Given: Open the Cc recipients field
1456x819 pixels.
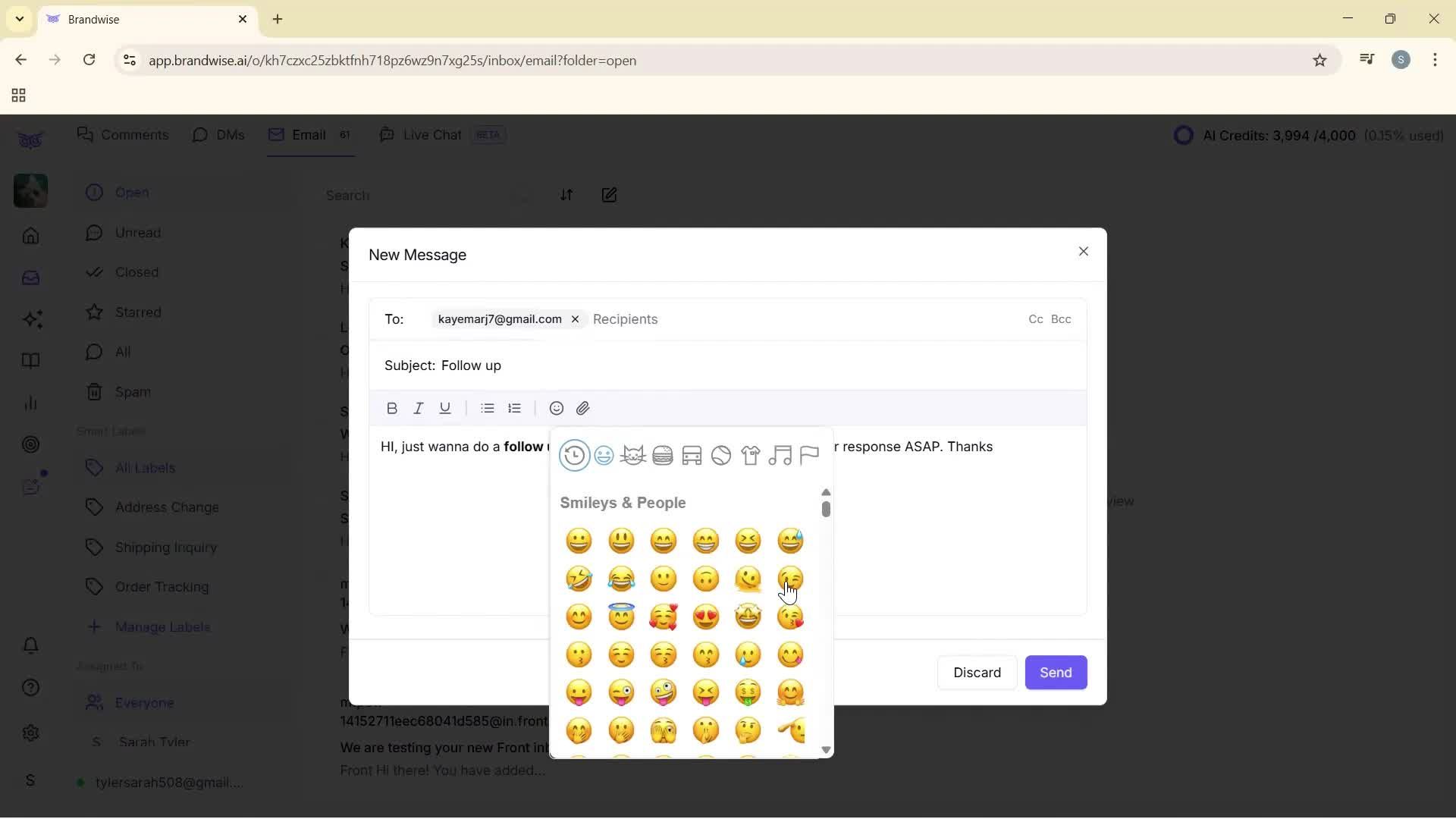Looking at the screenshot, I should click(1035, 319).
